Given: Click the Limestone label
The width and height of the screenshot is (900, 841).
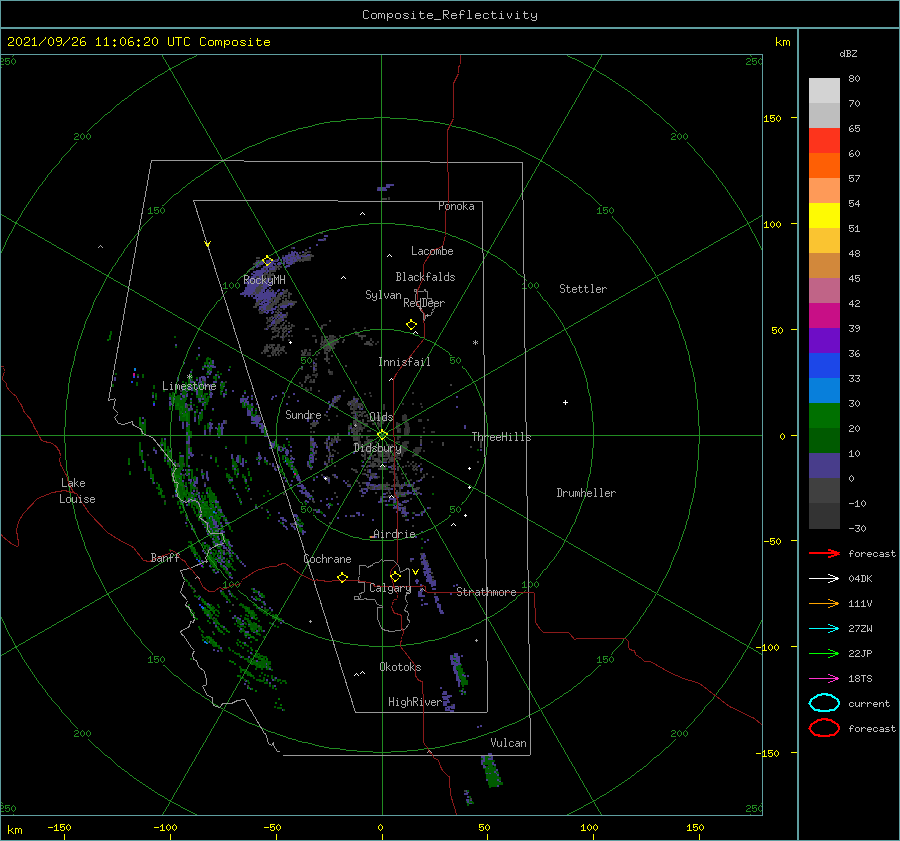Looking at the screenshot, I should (x=189, y=386).
